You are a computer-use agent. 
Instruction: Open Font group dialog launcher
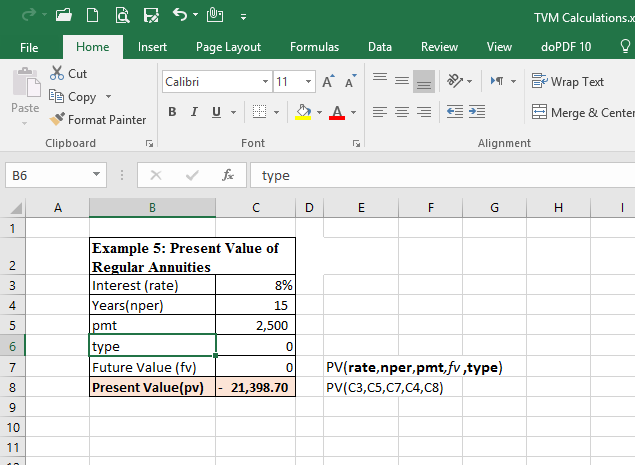click(x=356, y=143)
